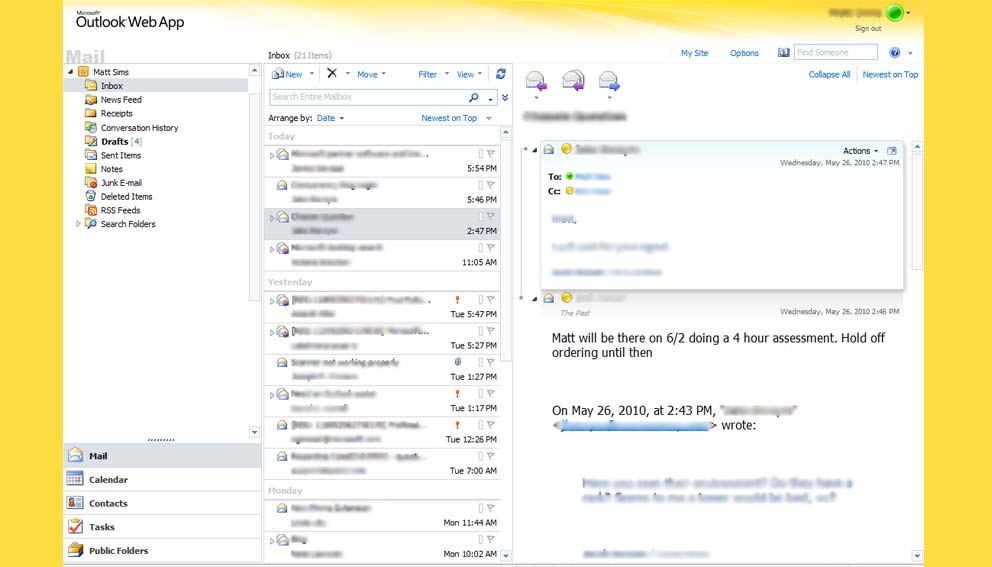The width and height of the screenshot is (992, 567).
Task: Select the Mon 11:44 AM message
Action: point(382,516)
